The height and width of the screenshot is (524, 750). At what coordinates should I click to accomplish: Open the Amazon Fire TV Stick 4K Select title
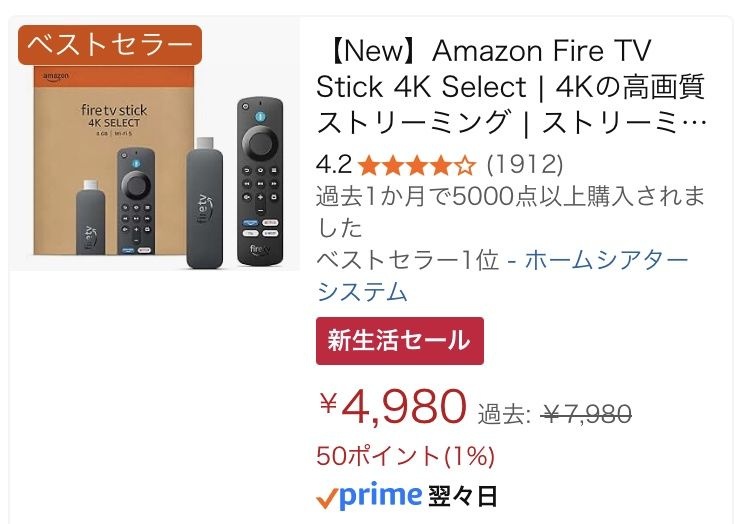point(511,86)
